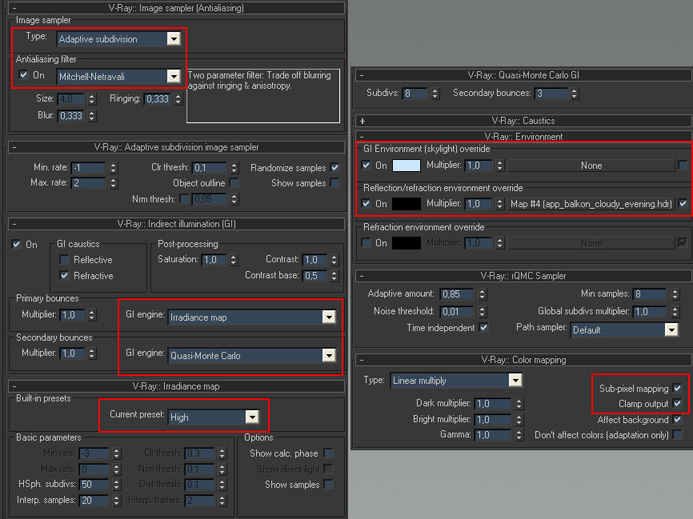Click the GI Environment skylight color swatch
This screenshot has height=519, width=693.
coord(406,165)
